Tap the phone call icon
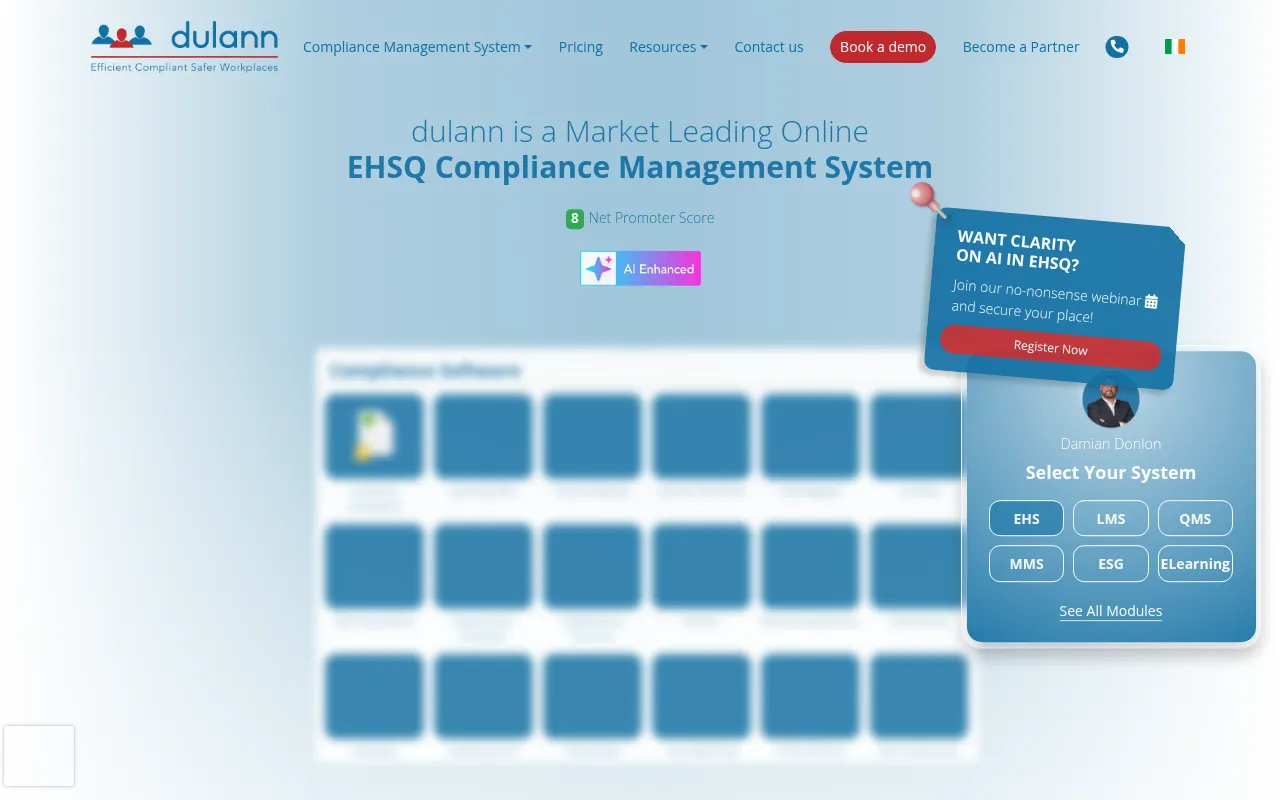Image resolution: width=1280 pixels, height=800 pixels. [x=1117, y=47]
